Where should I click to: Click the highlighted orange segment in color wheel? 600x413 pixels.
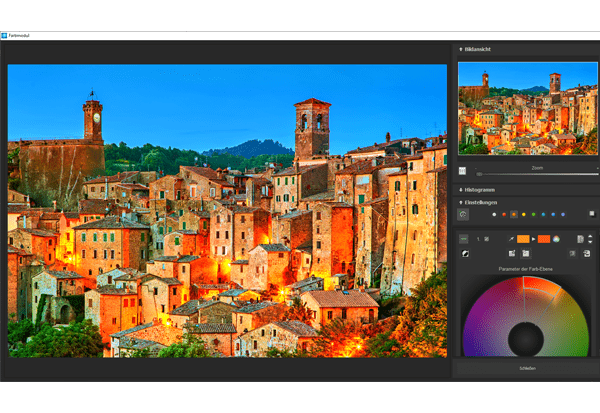(x=540, y=286)
